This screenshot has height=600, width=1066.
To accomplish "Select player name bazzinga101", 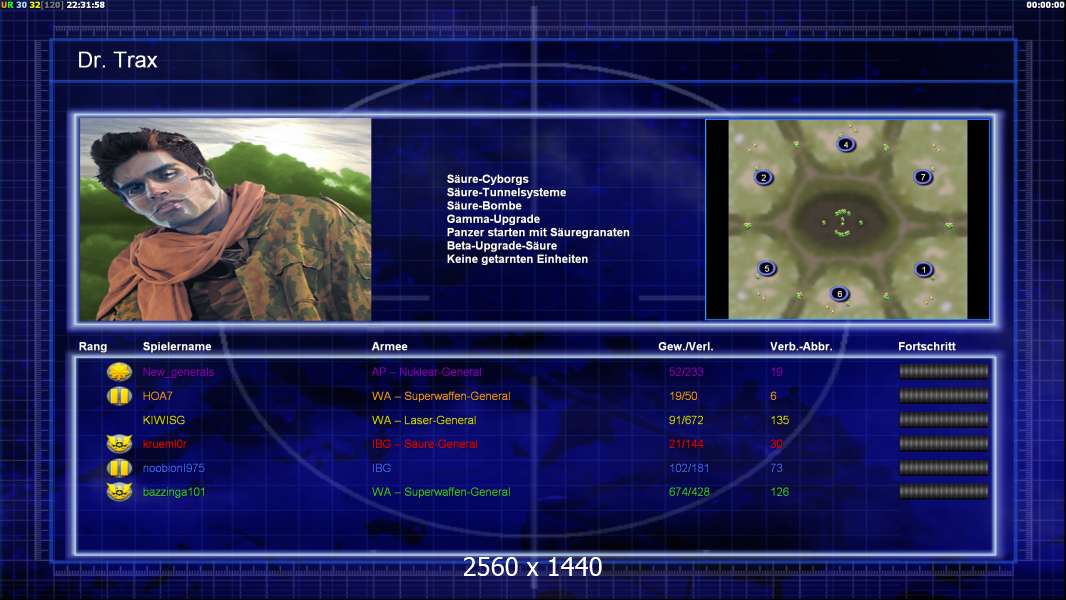I will 173,492.
